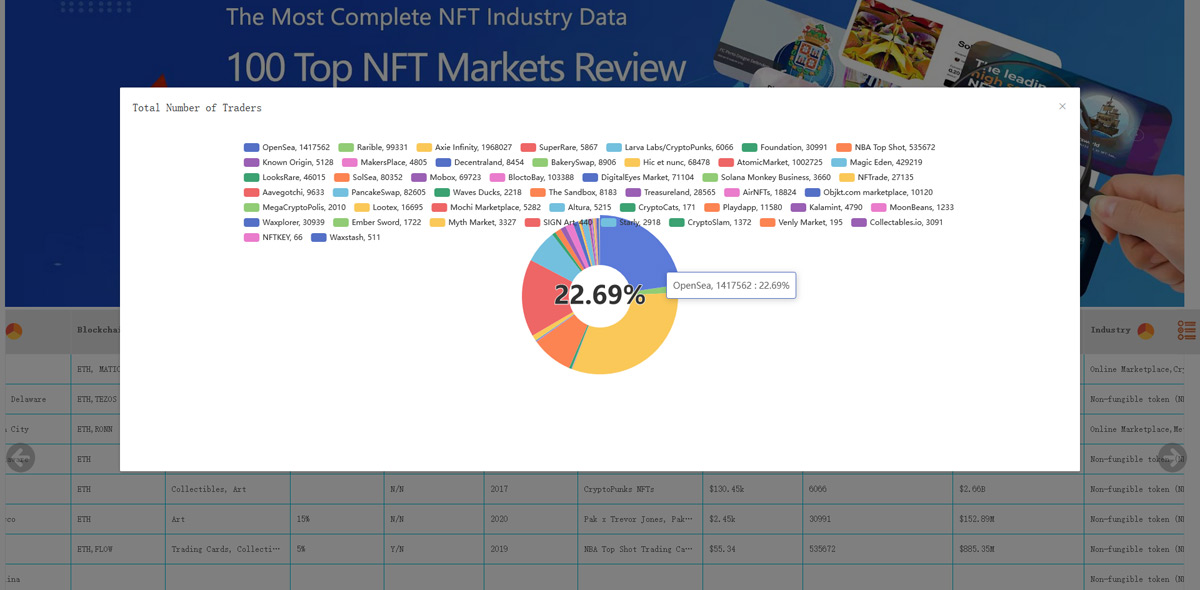The height and width of the screenshot is (590, 1200).
Task: Toggle Hic et nunc legend entry
Action: [667, 162]
